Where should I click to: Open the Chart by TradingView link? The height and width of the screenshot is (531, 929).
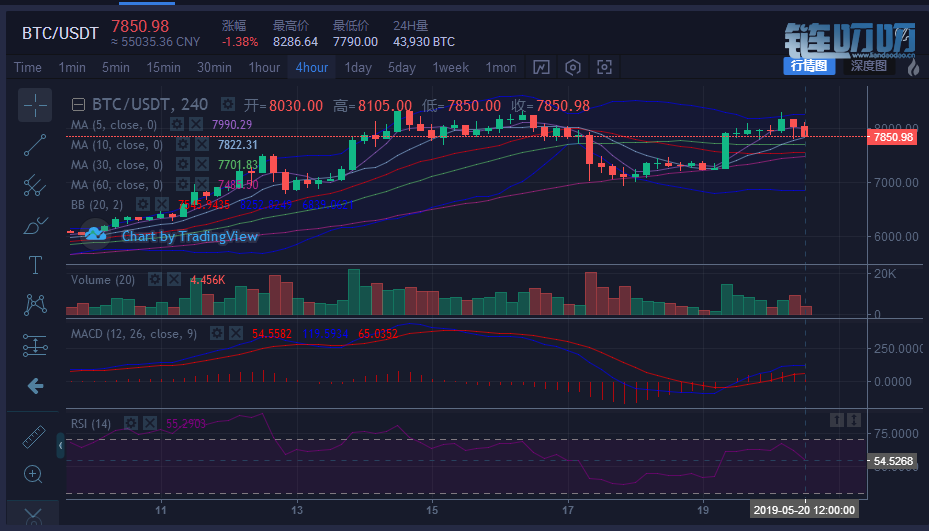point(190,236)
